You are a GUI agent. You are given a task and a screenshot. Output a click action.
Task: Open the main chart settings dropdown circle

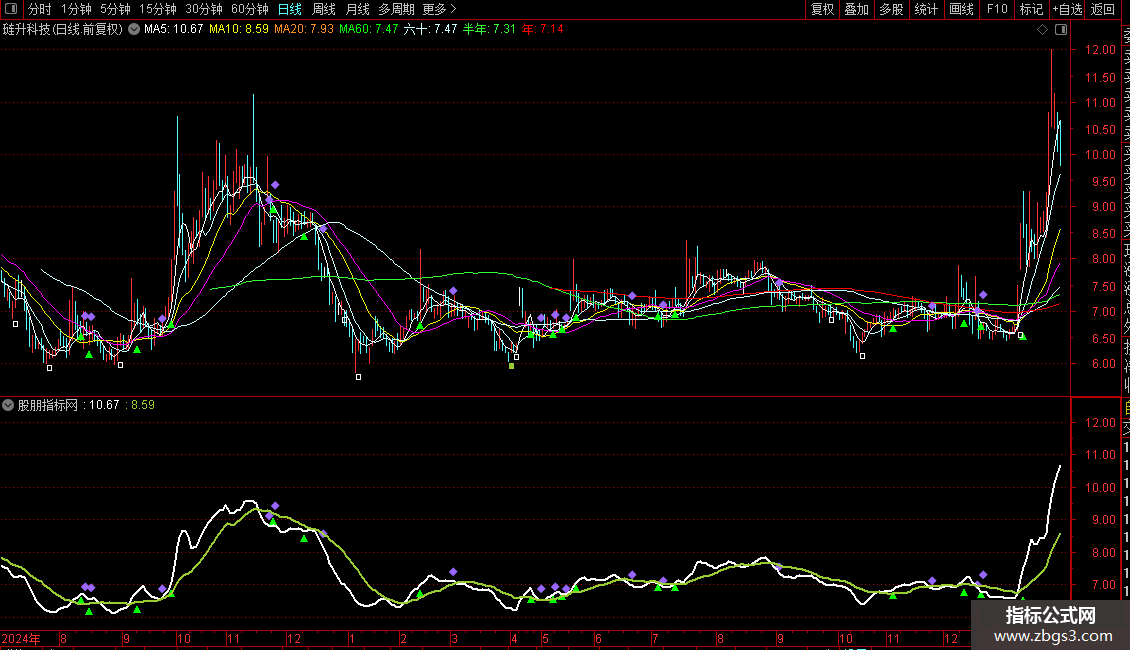tap(134, 30)
